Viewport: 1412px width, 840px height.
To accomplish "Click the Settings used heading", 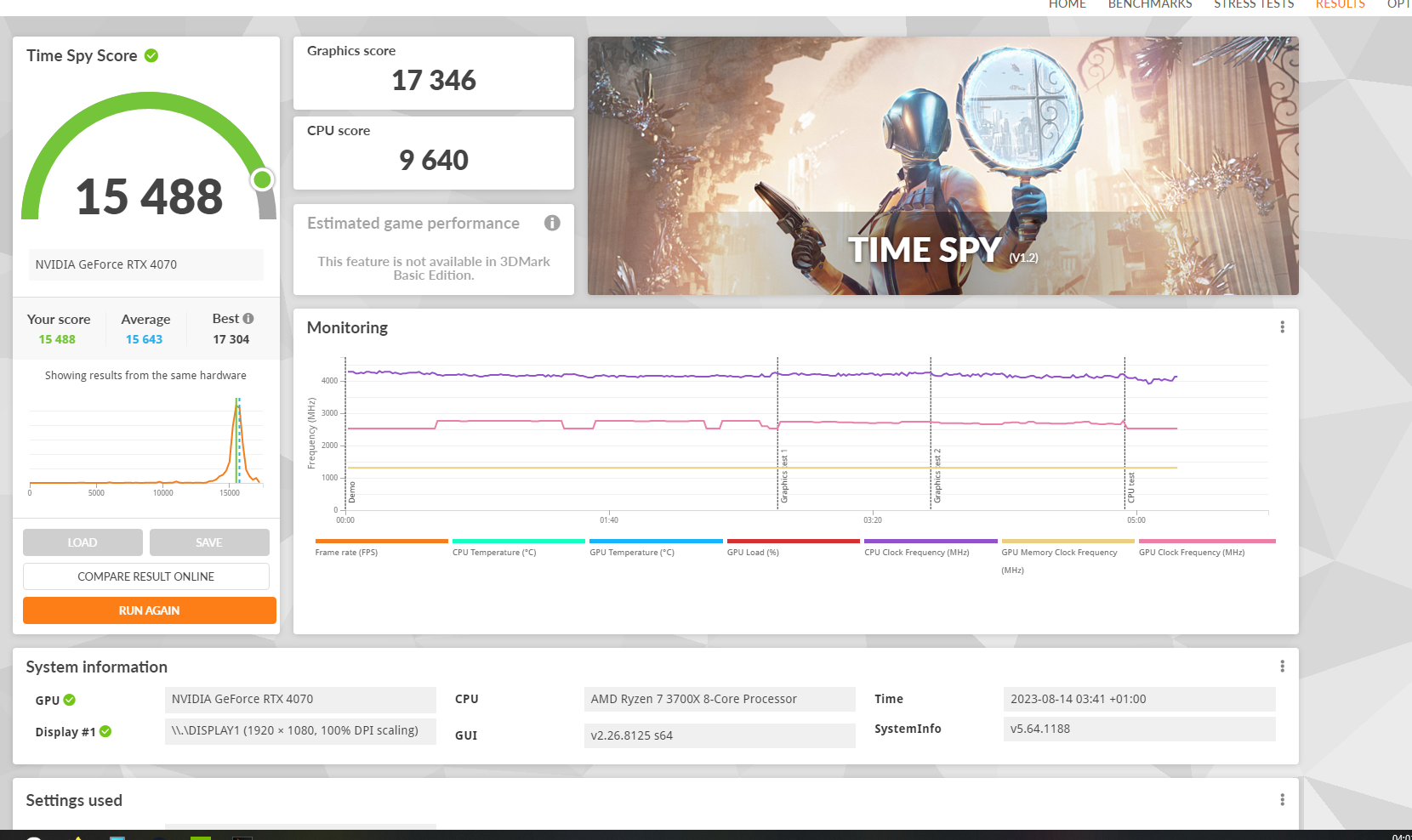I will 74,801.
